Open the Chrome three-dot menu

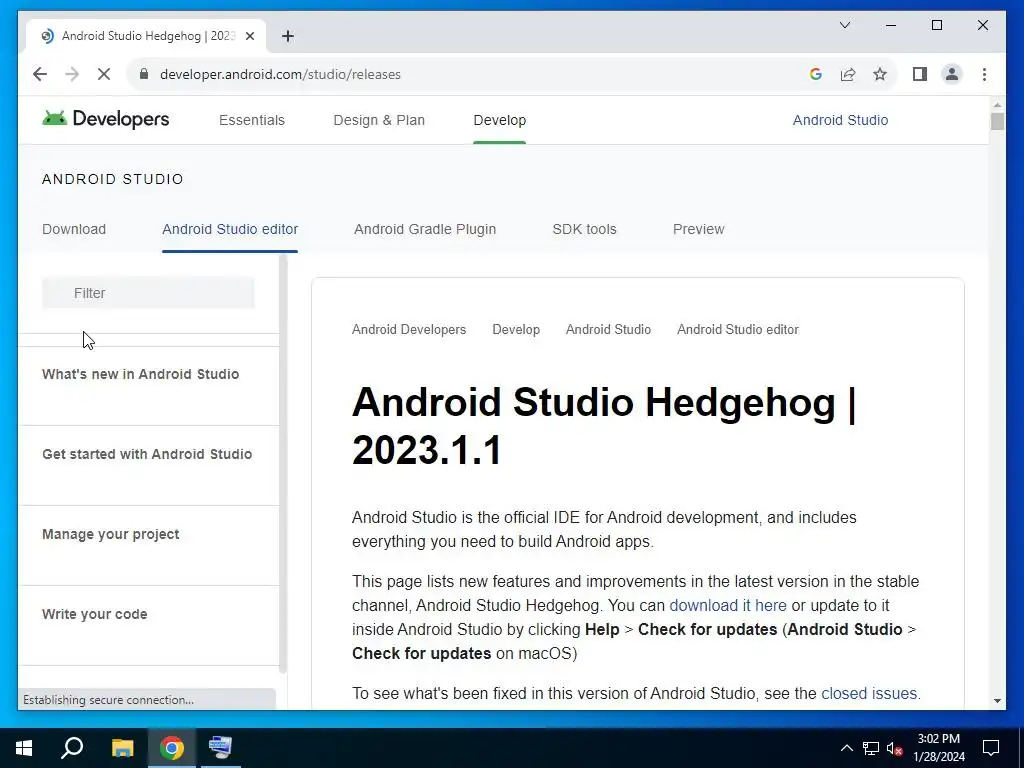pyautogui.click(x=984, y=74)
